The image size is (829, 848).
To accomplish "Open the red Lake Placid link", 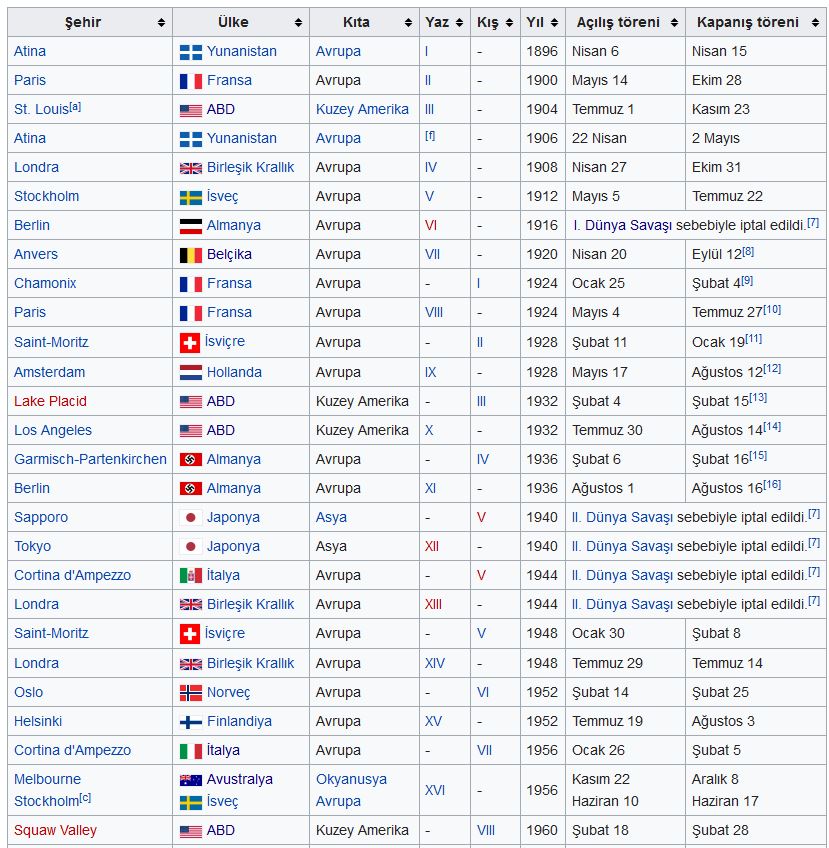I will pyautogui.click(x=50, y=401).
